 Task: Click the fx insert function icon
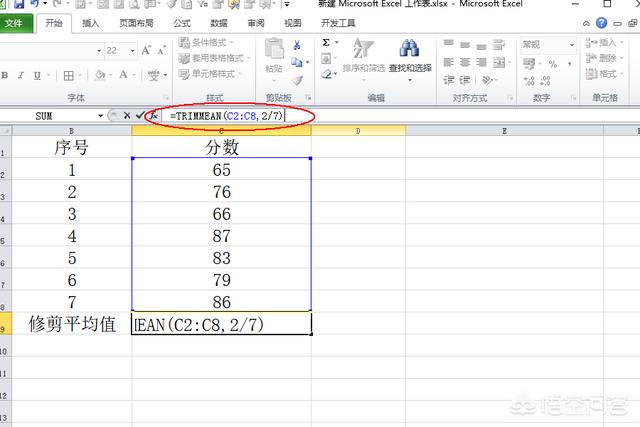point(153,116)
